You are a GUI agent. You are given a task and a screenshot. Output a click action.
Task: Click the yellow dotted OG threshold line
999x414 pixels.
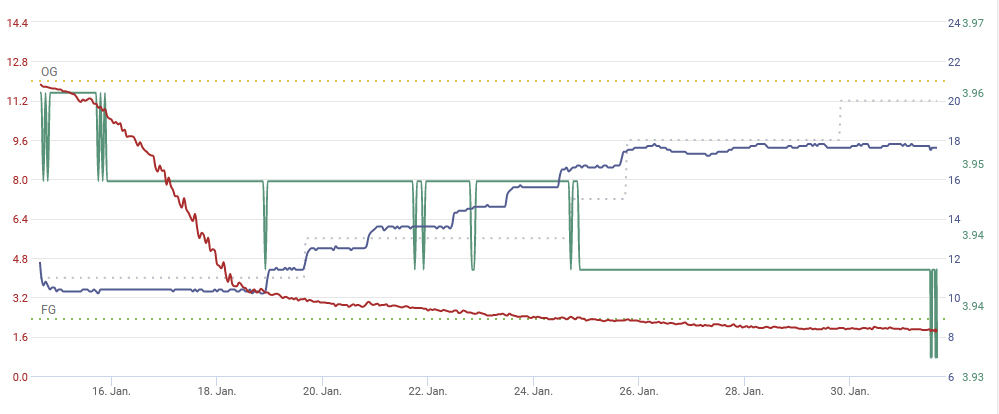[500, 81]
